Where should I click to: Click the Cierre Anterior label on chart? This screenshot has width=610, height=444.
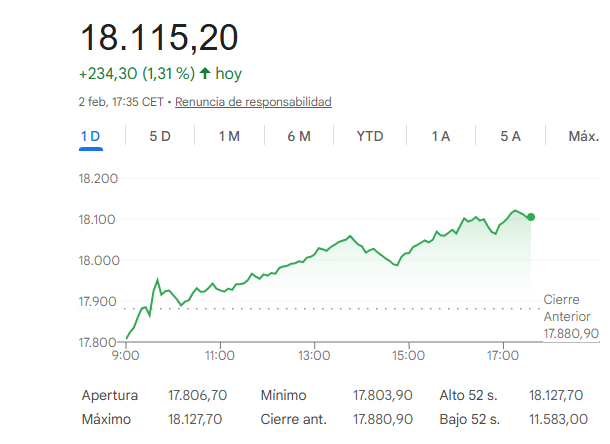tap(567, 308)
